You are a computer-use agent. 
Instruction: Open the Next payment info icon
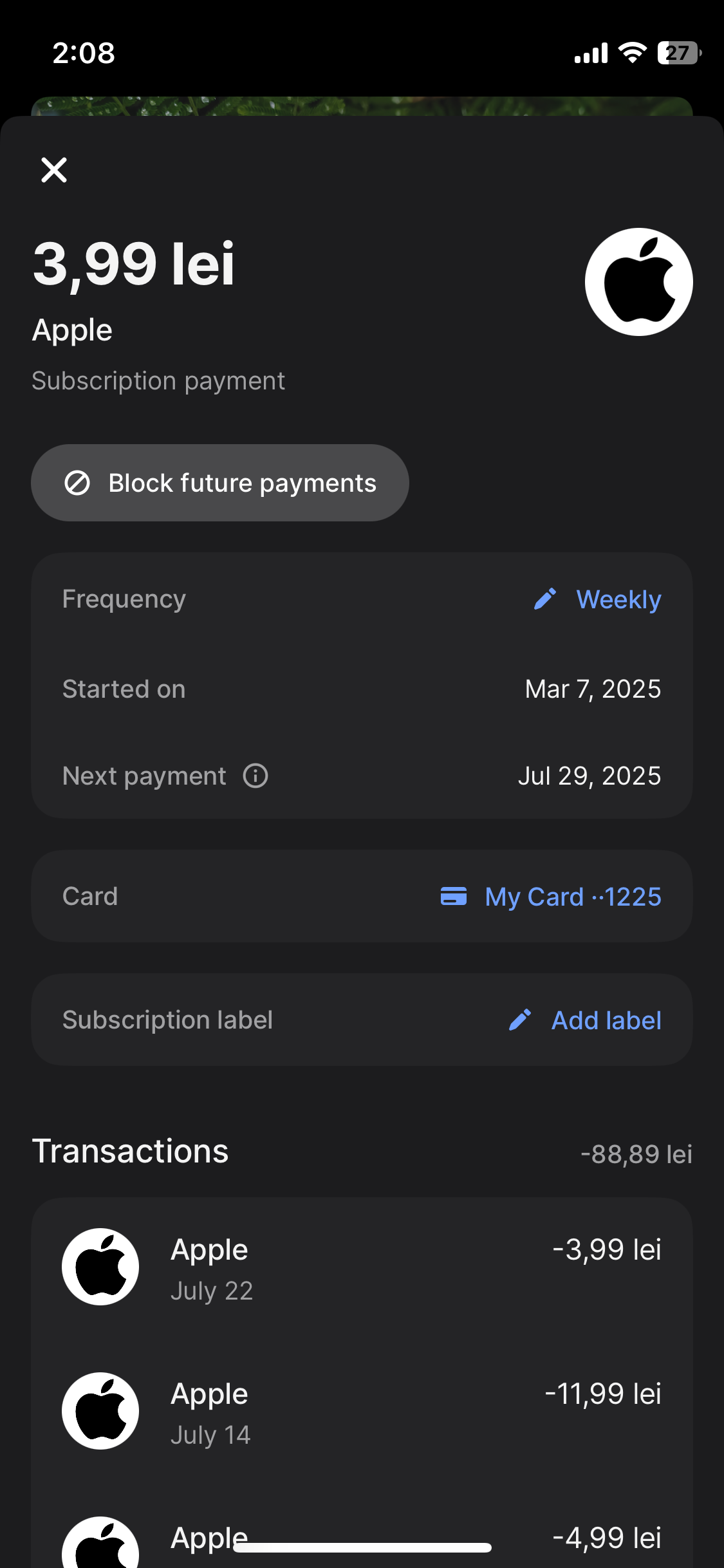255,776
